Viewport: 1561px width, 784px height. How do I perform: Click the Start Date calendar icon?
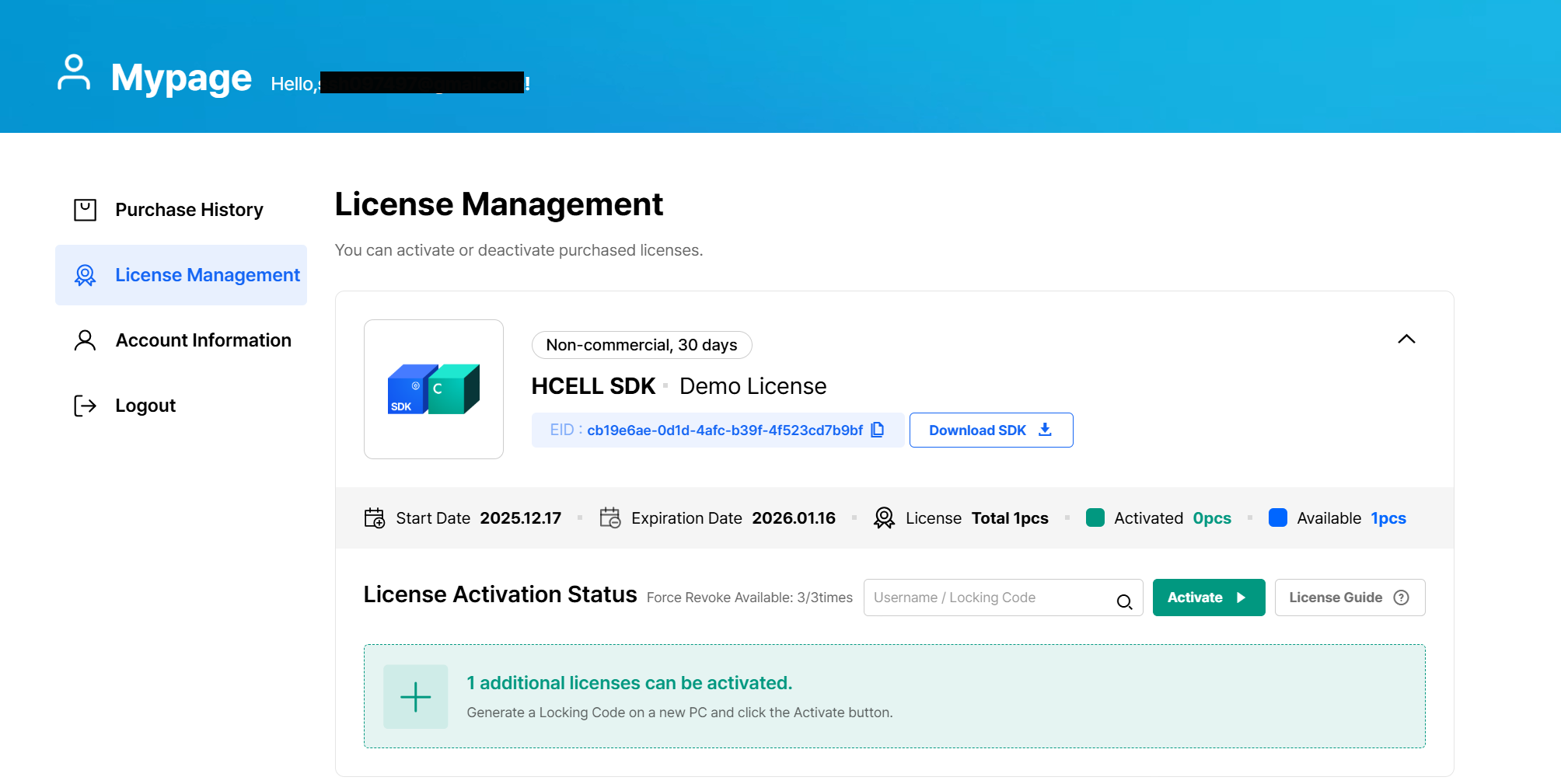coord(375,517)
